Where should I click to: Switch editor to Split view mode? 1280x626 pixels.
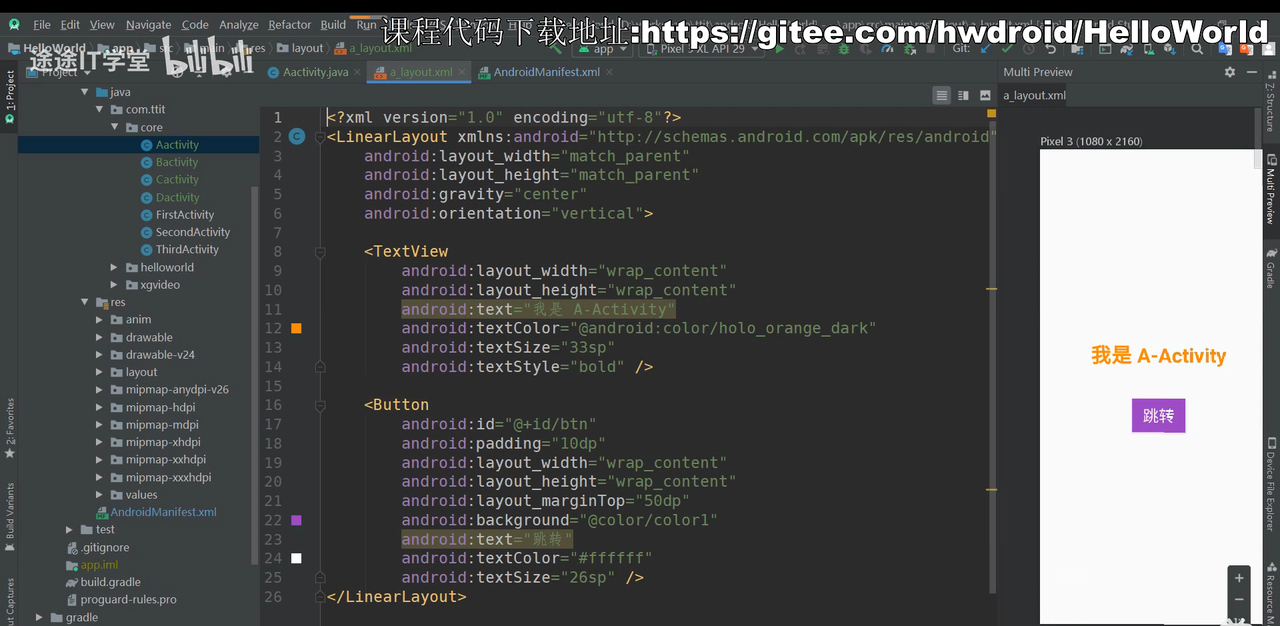point(963,95)
